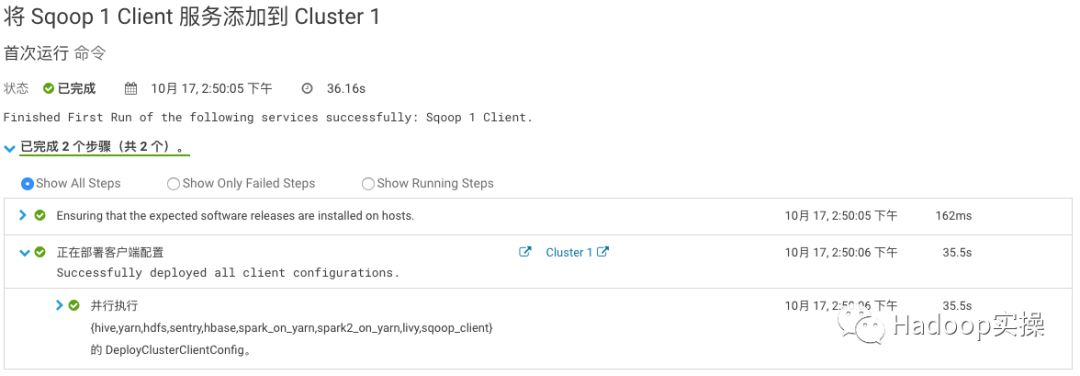The height and width of the screenshot is (376, 1080).
Task: Click the calendar icon beside start date
Action: click(x=131, y=89)
